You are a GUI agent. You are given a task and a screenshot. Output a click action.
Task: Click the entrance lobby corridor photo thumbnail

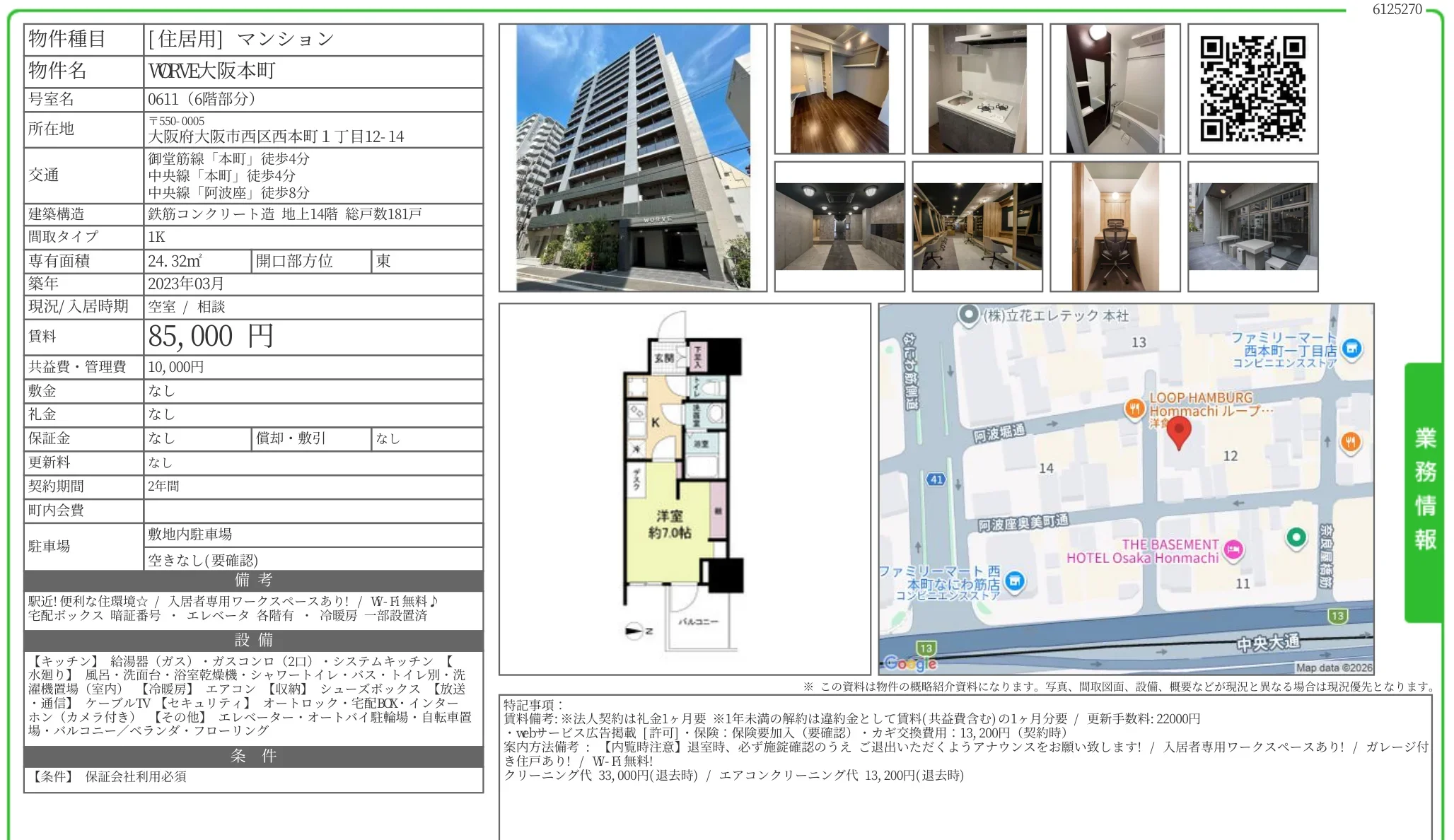click(x=839, y=225)
